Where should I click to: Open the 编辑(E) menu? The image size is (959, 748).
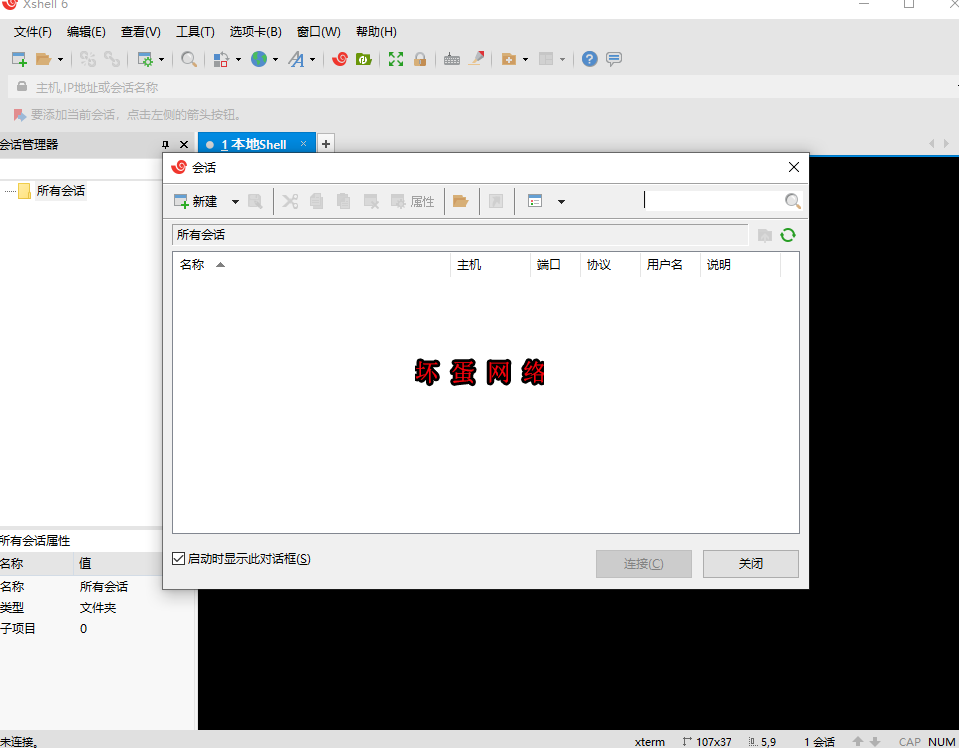click(x=86, y=32)
